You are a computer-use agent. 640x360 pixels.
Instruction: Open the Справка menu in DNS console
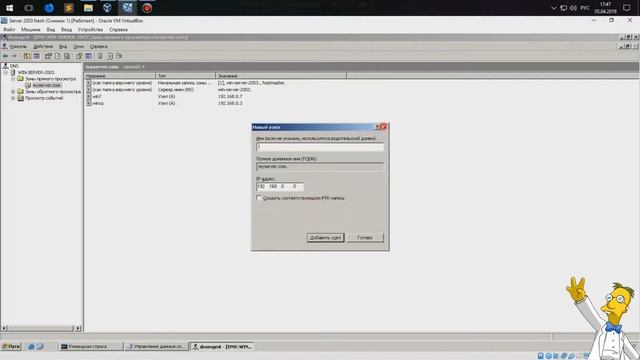[x=98, y=47]
